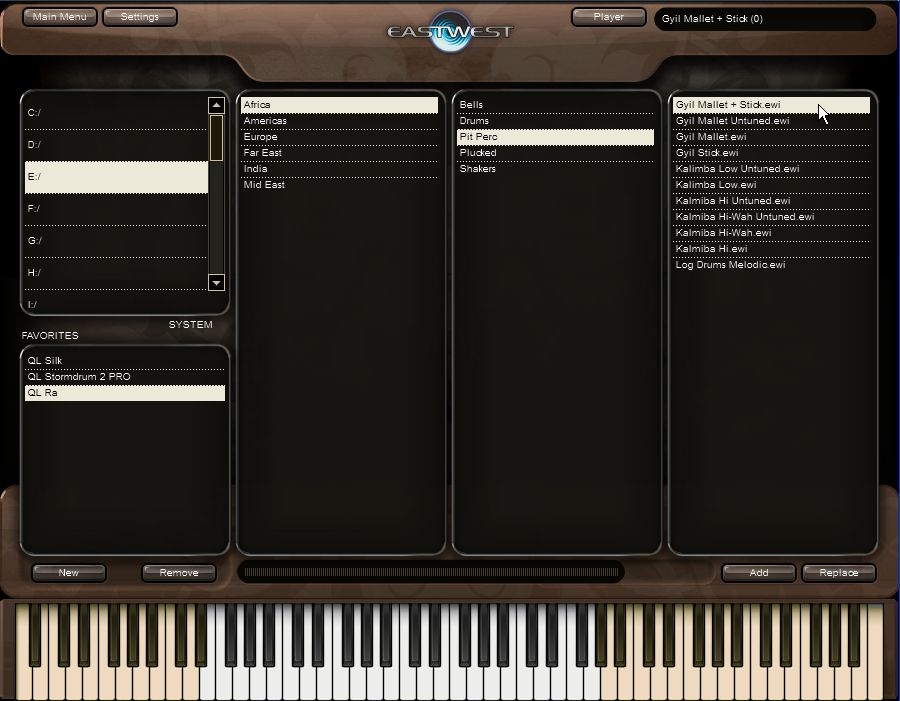Open the Plucked category

point(555,153)
